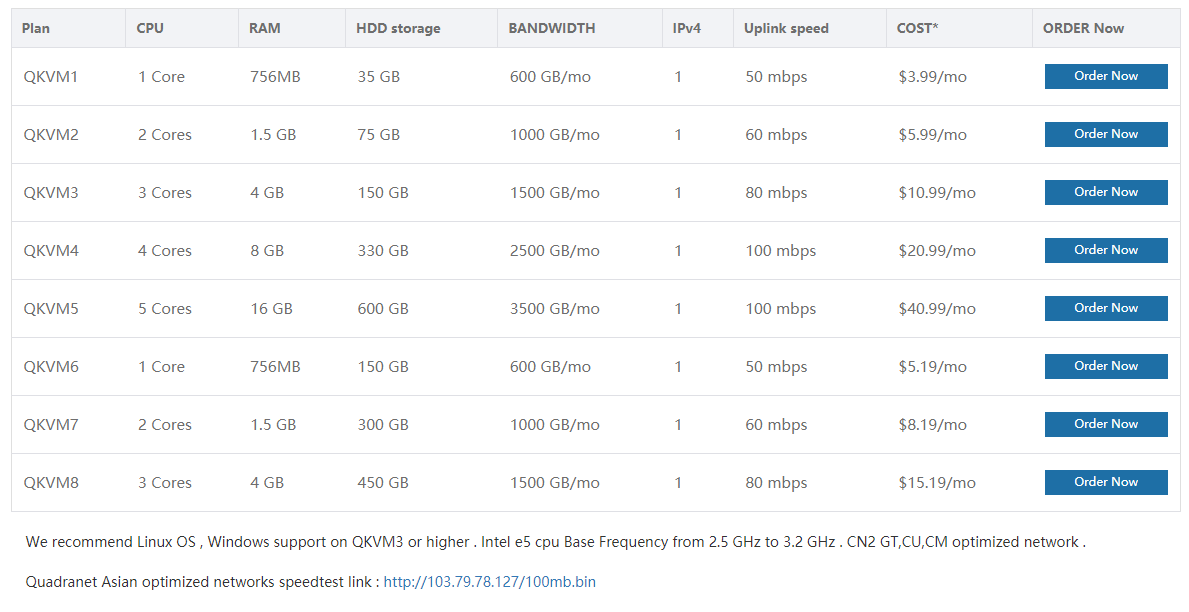Order the QKVM2 plan
1189x612 pixels.
click(1106, 134)
